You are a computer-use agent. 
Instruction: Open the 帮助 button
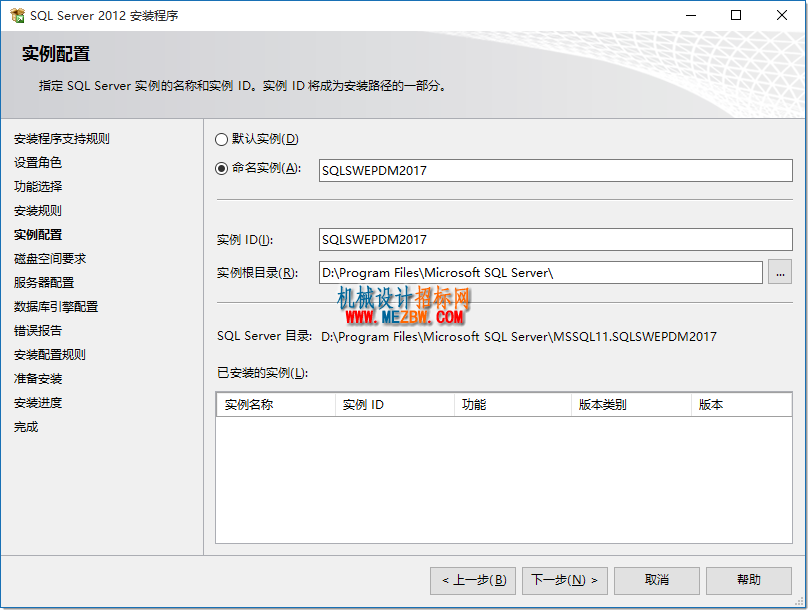point(749,580)
